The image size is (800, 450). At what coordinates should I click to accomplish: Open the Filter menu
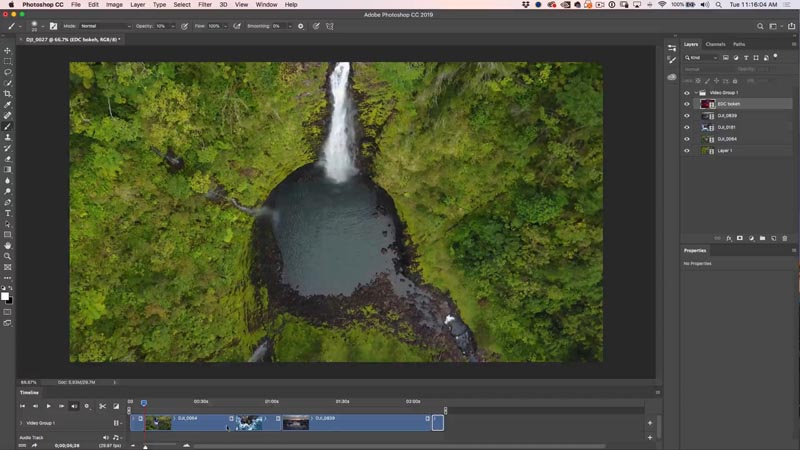(205, 5)
